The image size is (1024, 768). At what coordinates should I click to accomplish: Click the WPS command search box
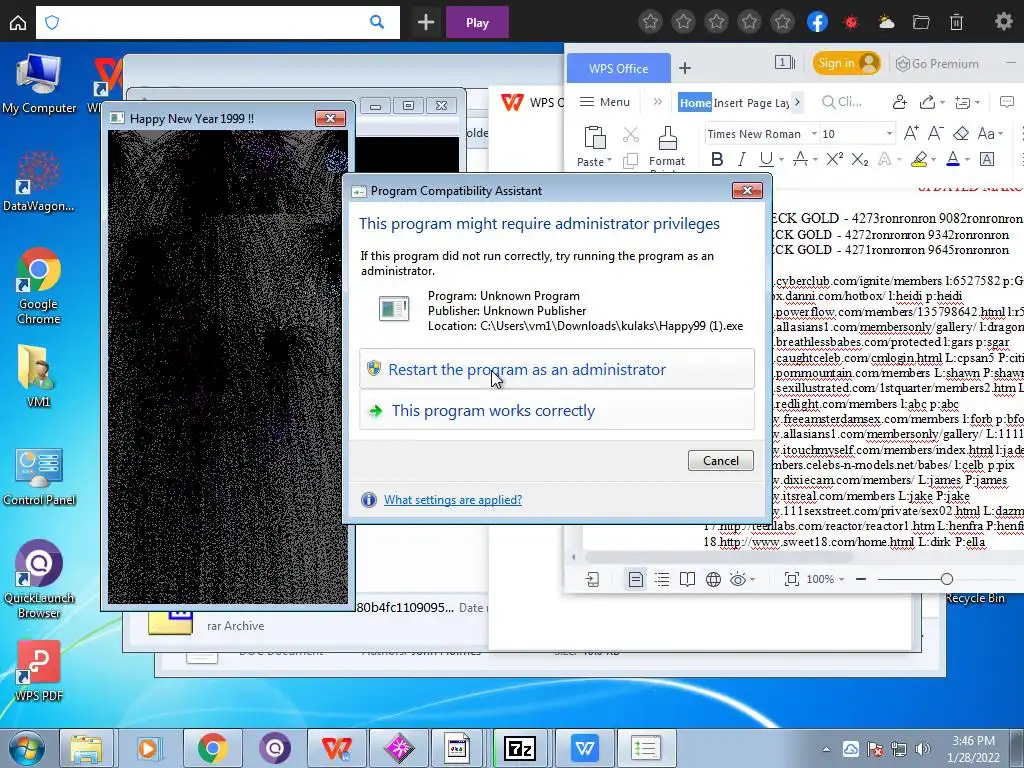coord(842,102)
